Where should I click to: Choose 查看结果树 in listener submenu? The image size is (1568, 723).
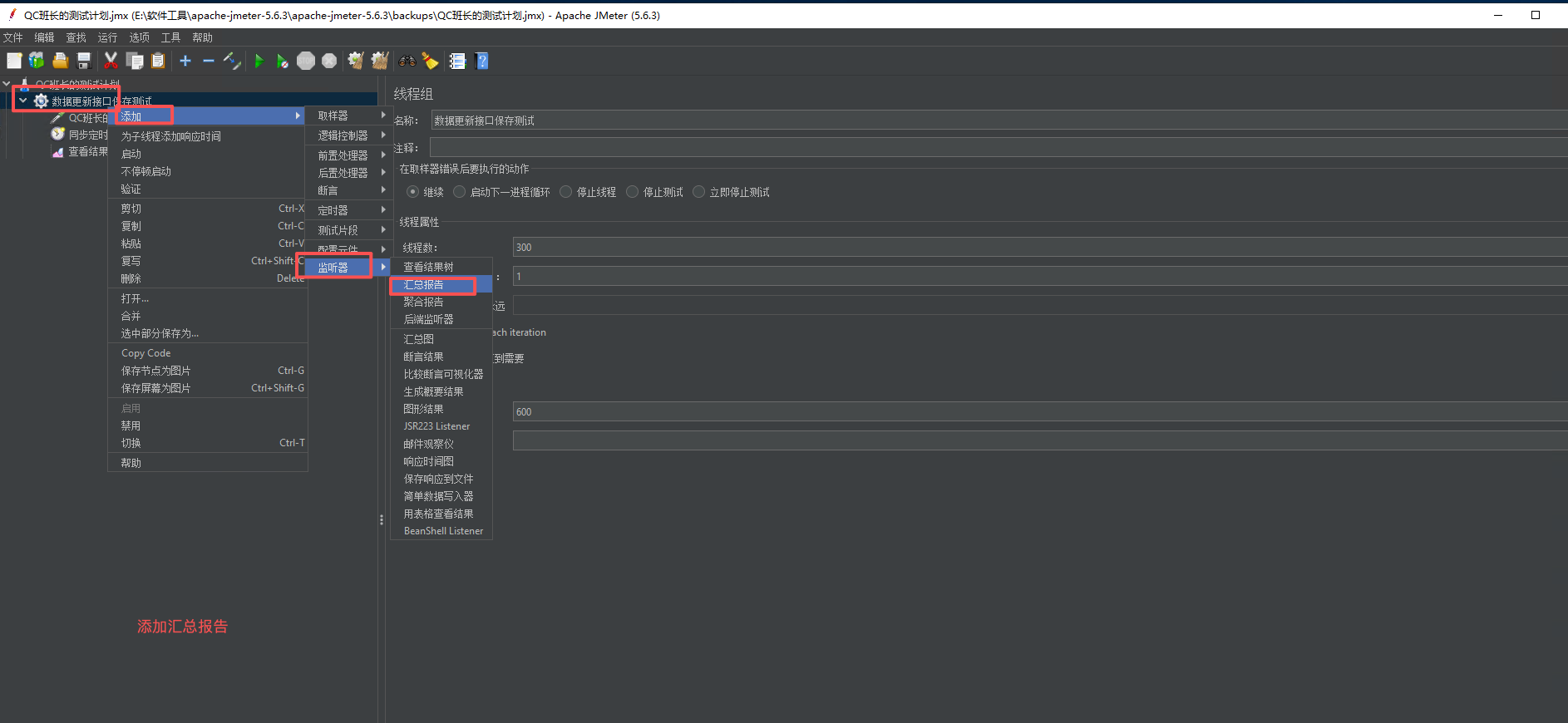(441, 267)
